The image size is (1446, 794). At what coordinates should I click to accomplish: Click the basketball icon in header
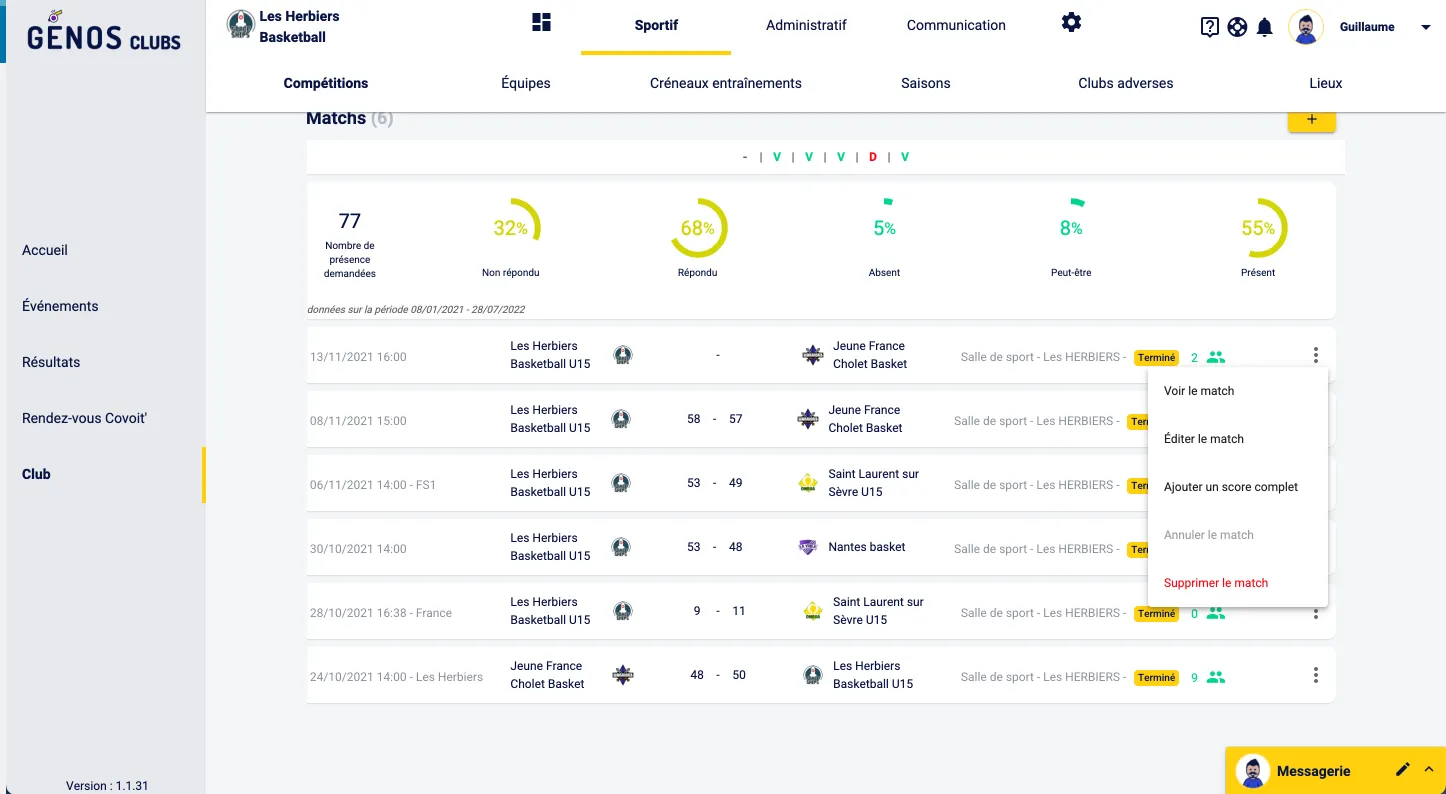[1237, 28]
